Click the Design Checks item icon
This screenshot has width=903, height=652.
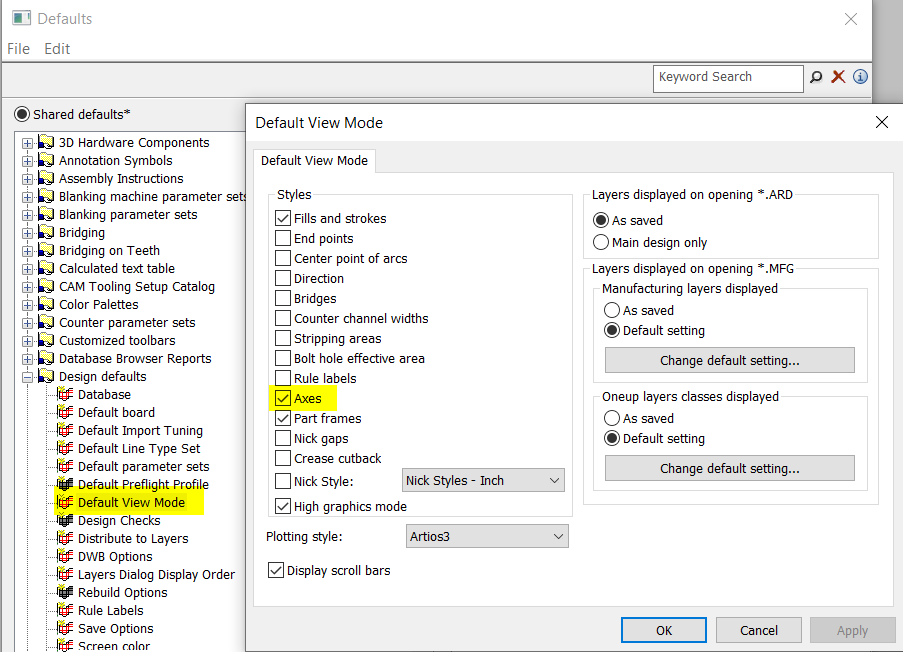click(x=66, y=520)
